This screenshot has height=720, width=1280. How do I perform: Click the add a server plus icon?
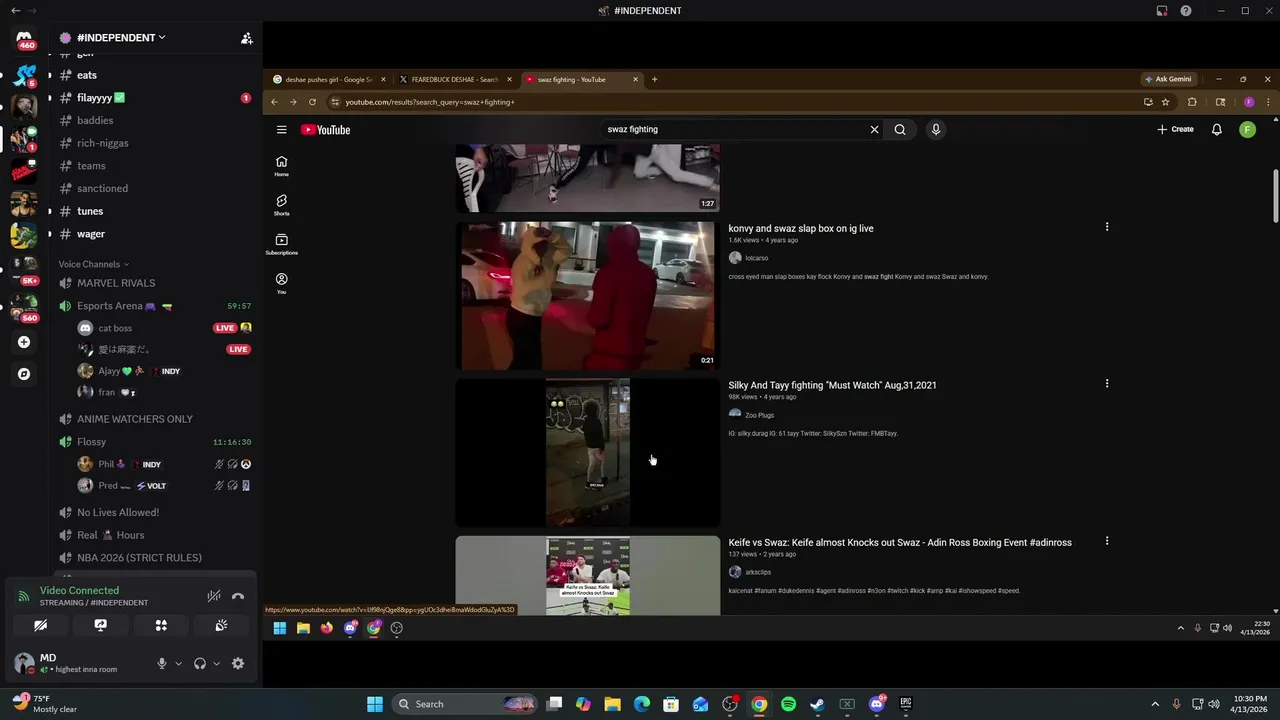(24, 342)
